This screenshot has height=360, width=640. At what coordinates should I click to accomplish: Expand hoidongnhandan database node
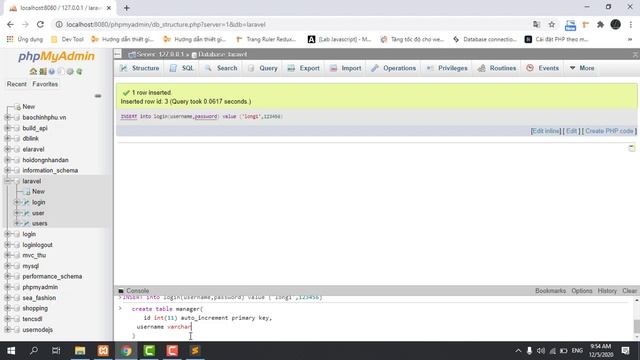click(x=7, y=160)
